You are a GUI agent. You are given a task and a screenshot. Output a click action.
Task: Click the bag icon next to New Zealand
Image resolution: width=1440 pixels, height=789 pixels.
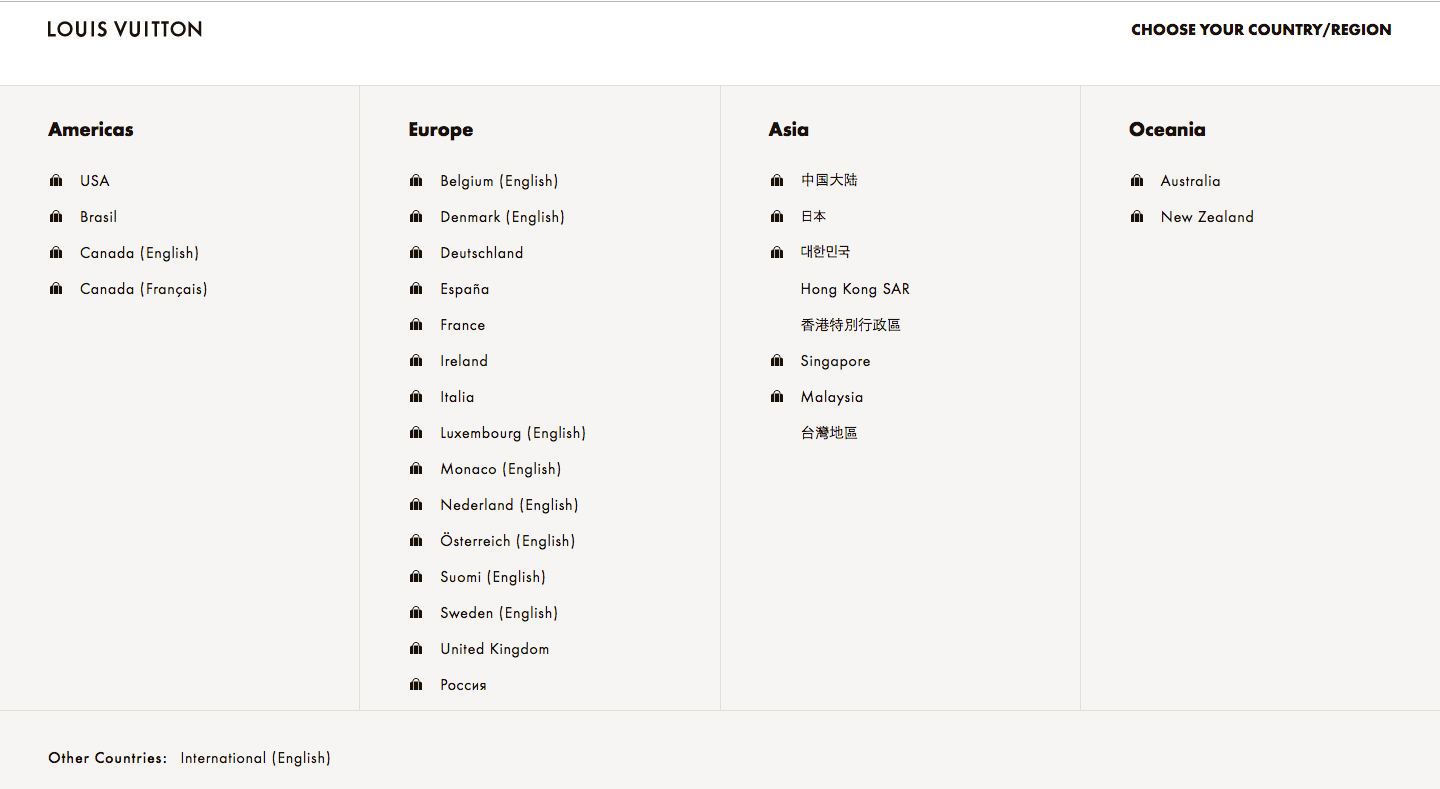(1137, 217)
